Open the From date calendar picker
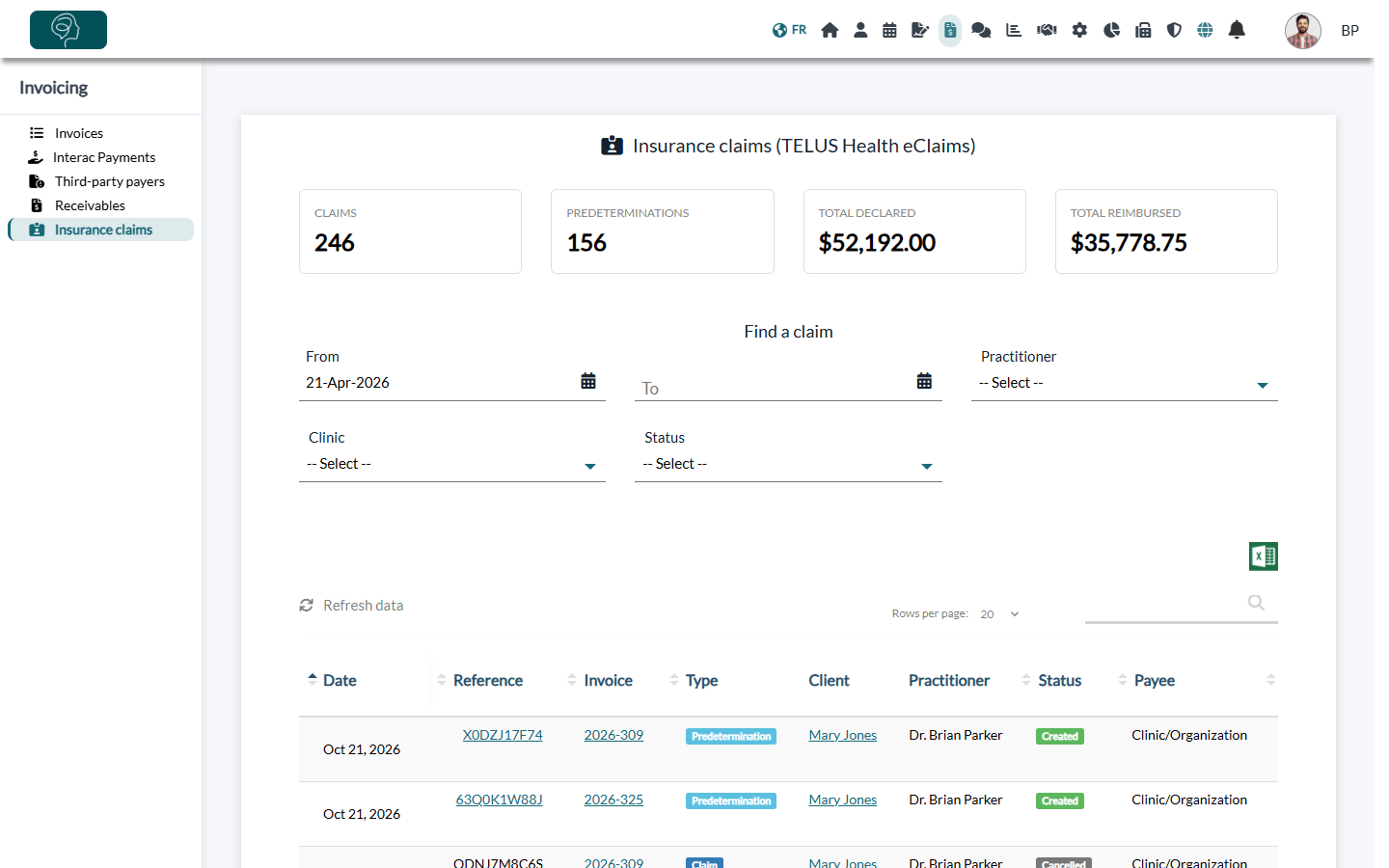 pyautogui.click(x=588, y=381)
